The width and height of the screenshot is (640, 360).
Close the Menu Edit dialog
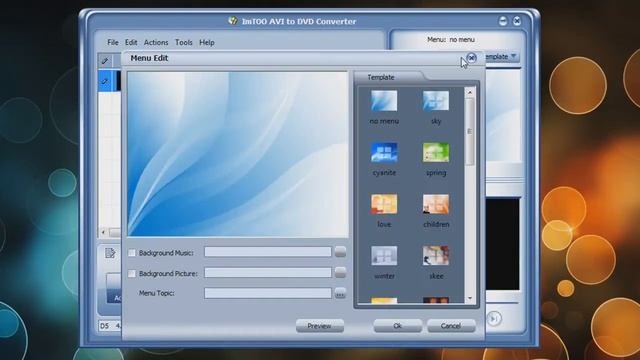pyautogui.click(x=471, y=58)
